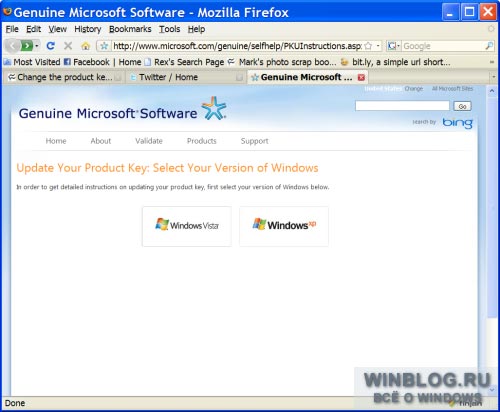Click the Change country link
Screen dimensions: 500x412
point(414,89)
